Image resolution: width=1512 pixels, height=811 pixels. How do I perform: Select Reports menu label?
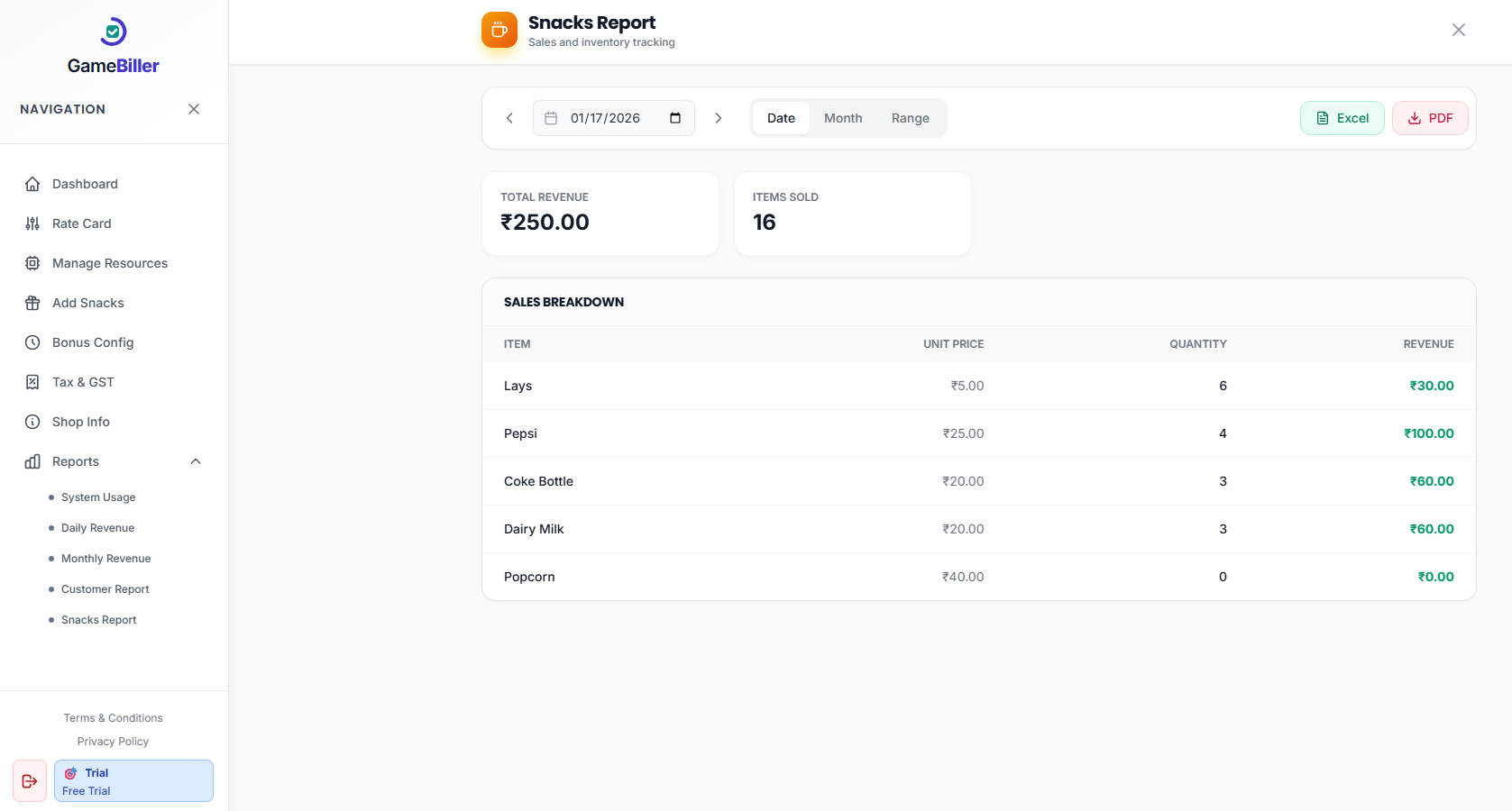(x=76, y=461)
